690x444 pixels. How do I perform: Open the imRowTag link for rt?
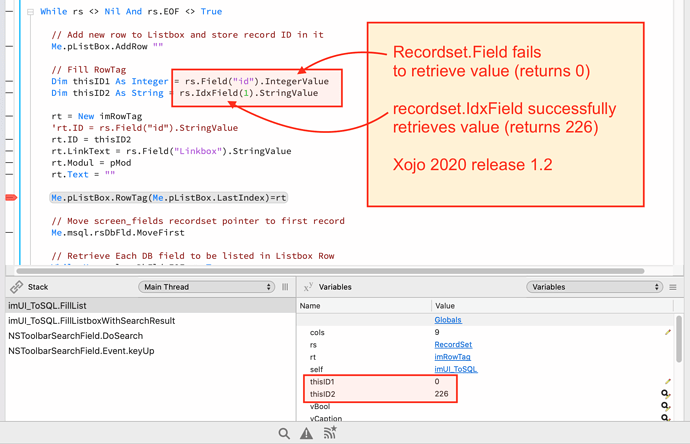click(x=452, y=357)
